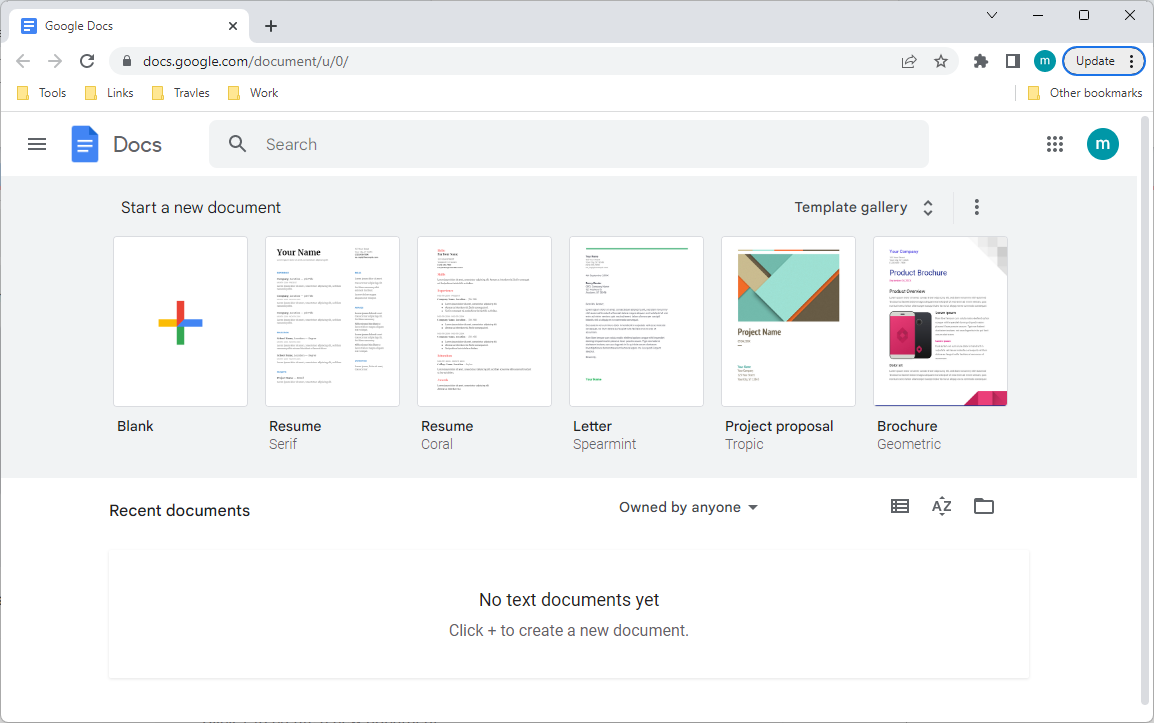Viewport: 1154px width, 723px height.
Task: Open the Chrome extensions puzzle icon
Action: [981, 61]
